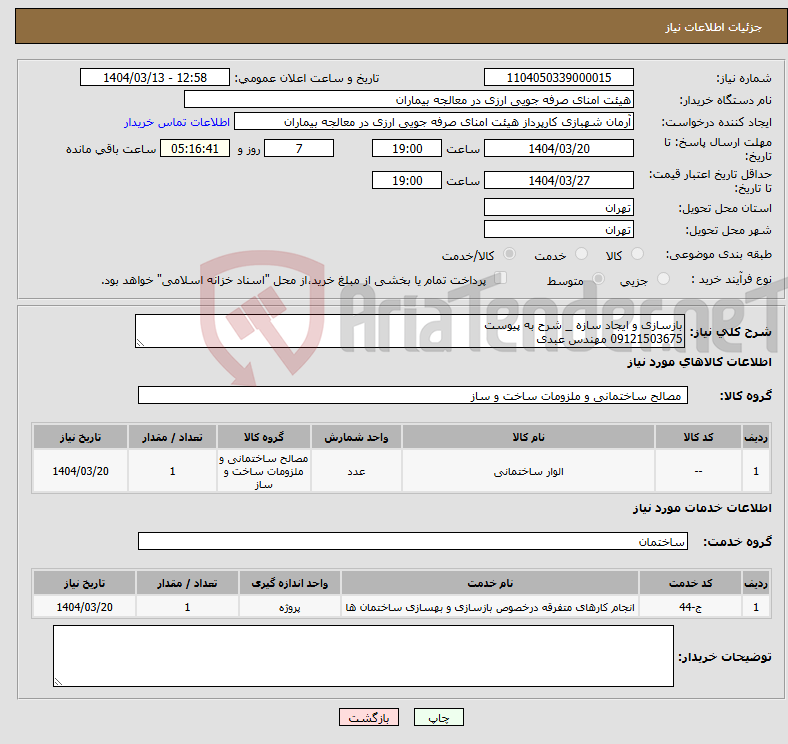Click the بازگشت back button
788x744 pixels.
point(369,717)
